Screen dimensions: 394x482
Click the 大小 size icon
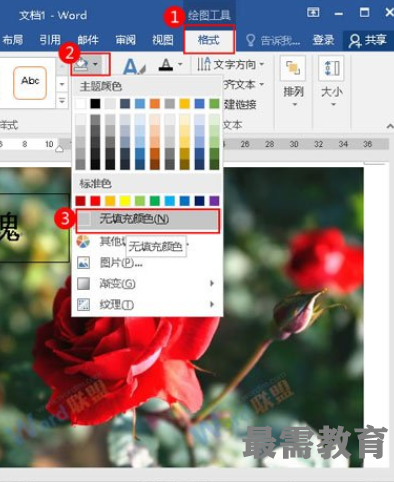[x=331, y=68]
